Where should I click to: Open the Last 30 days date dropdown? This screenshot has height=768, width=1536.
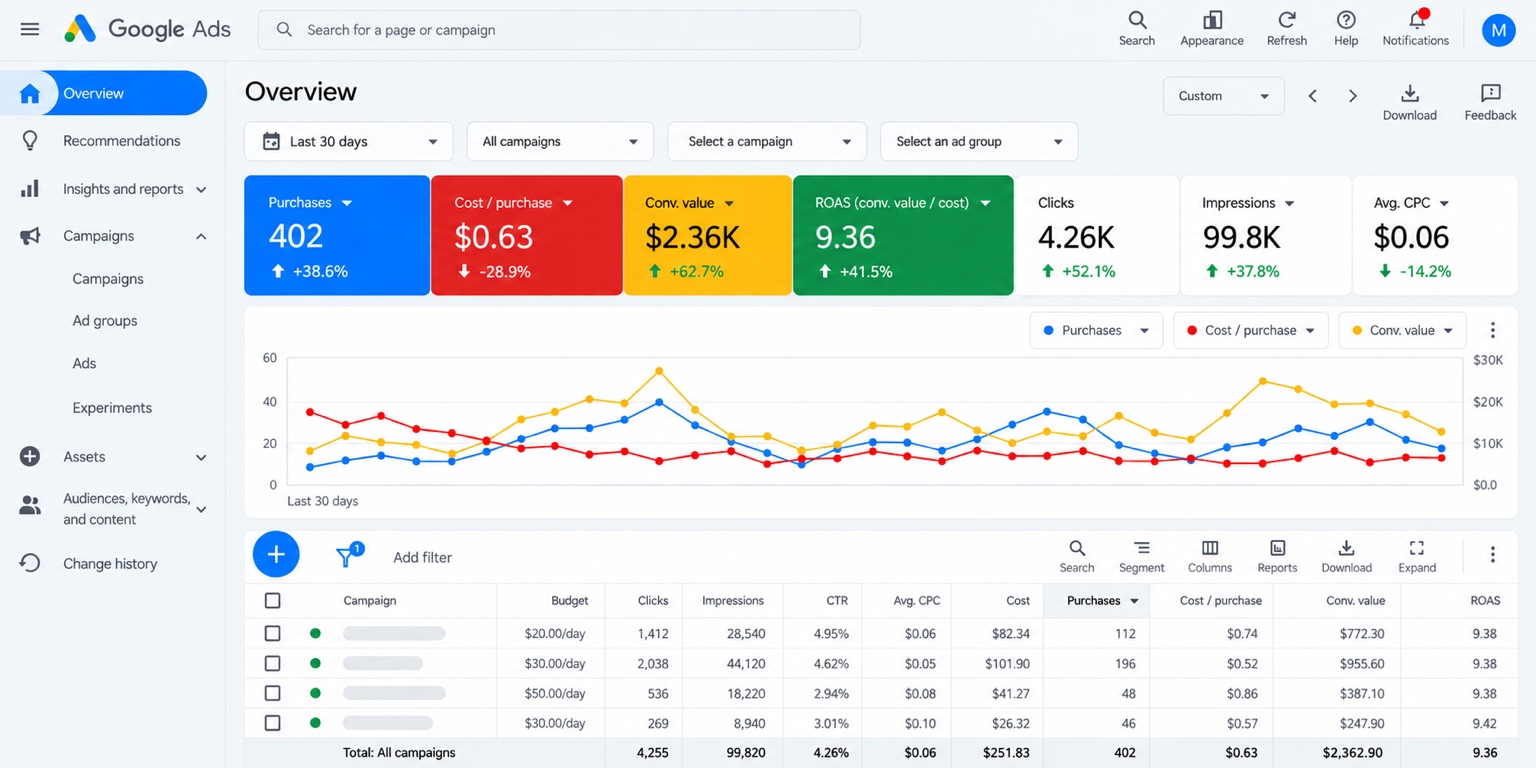[x=348, y=141]
